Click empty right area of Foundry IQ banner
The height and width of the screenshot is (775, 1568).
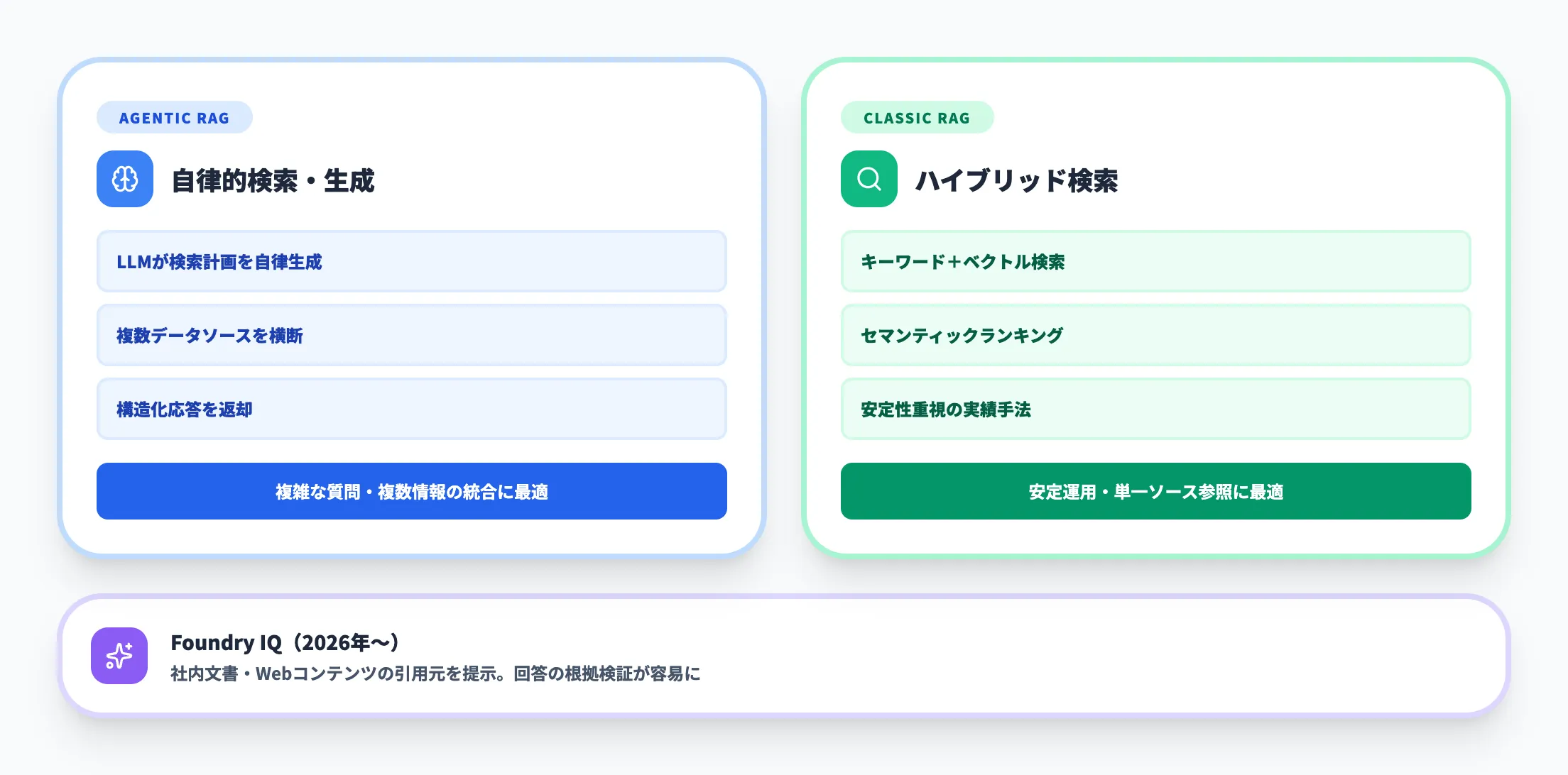[x=1136, y=656]
